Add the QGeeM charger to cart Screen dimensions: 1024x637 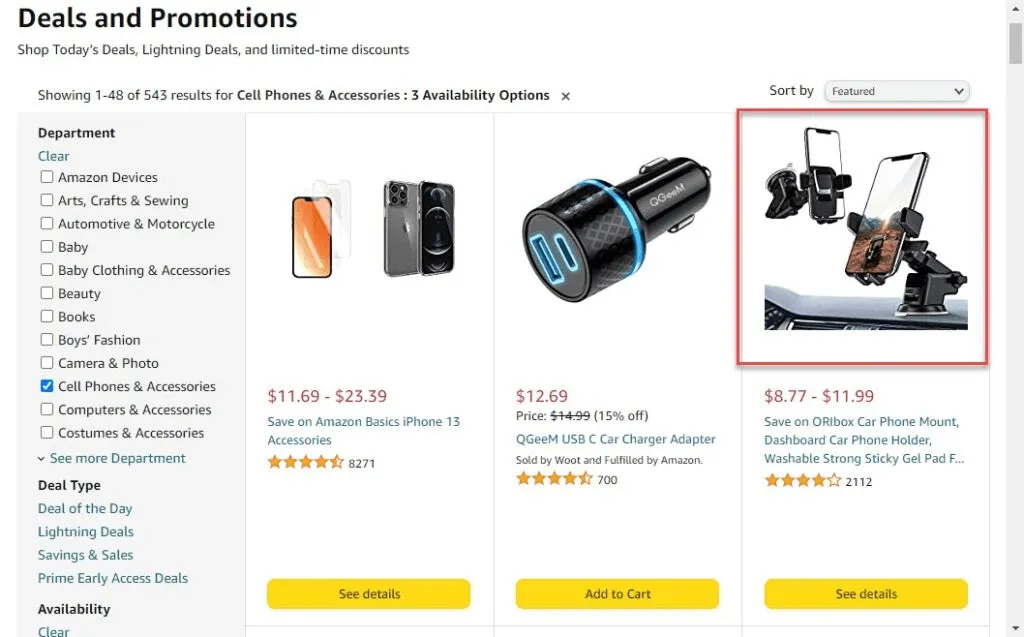coord(616,593)
